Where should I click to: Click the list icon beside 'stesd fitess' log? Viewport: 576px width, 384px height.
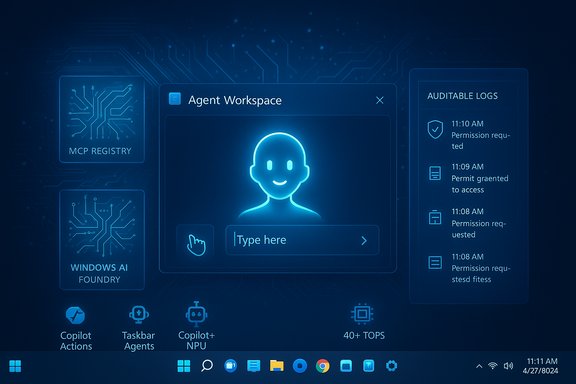(x=435, y=262)
